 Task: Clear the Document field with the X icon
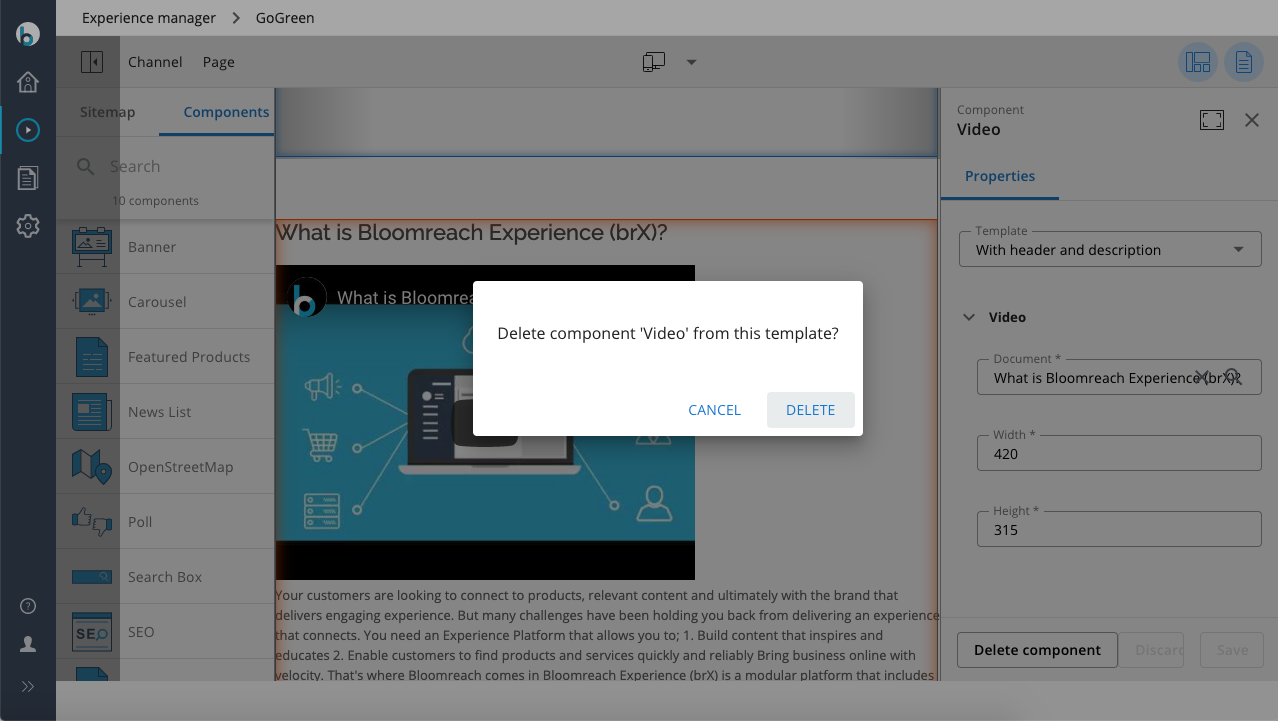(x=1204, y=377)
